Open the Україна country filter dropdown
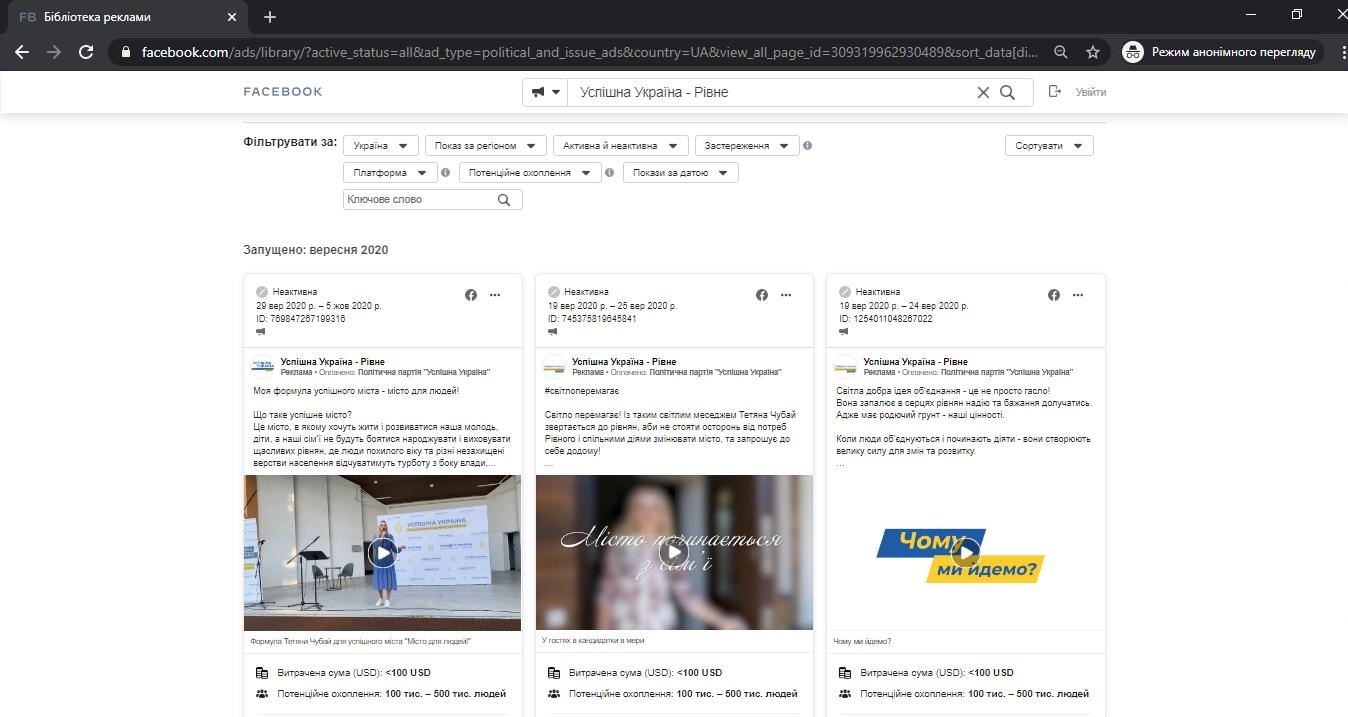The height and width of the screenshot is (717, 1348). [x=381, y=146]
